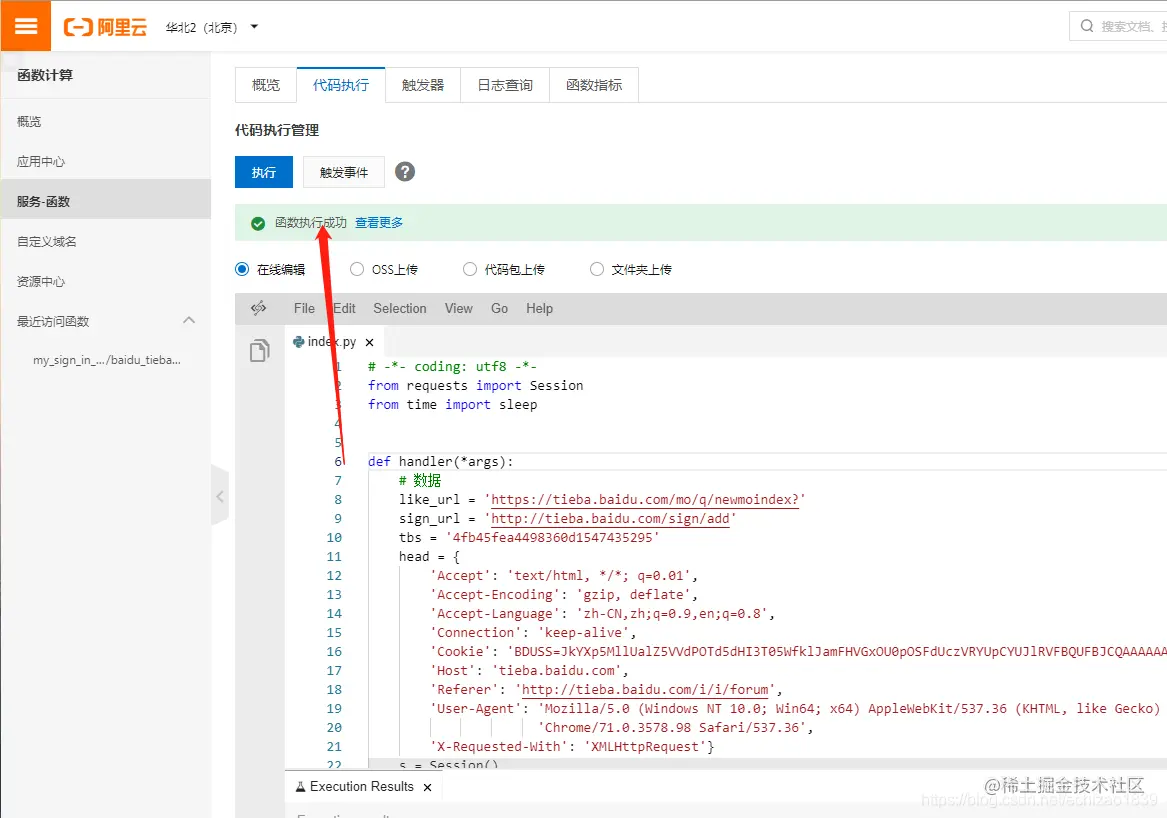Click the 'X-Requested-With' code line
Viewport: 1167px width, 818px height.
coord(572,747)
